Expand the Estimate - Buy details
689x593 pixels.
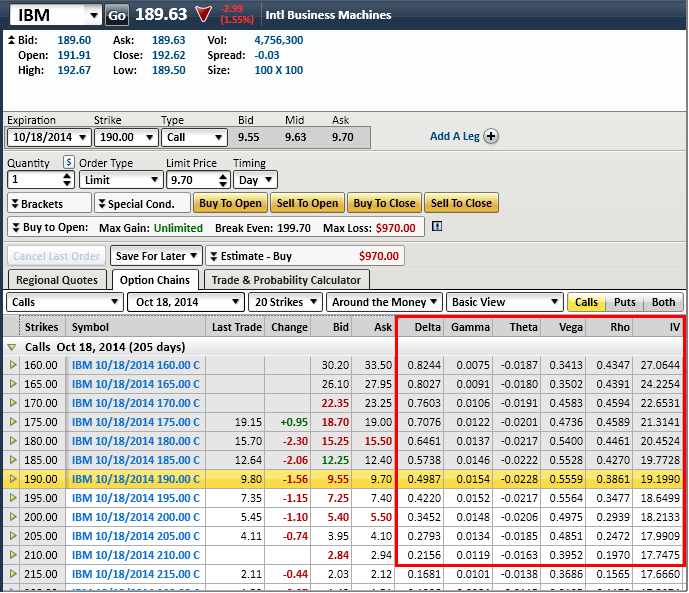click(214, 256)
